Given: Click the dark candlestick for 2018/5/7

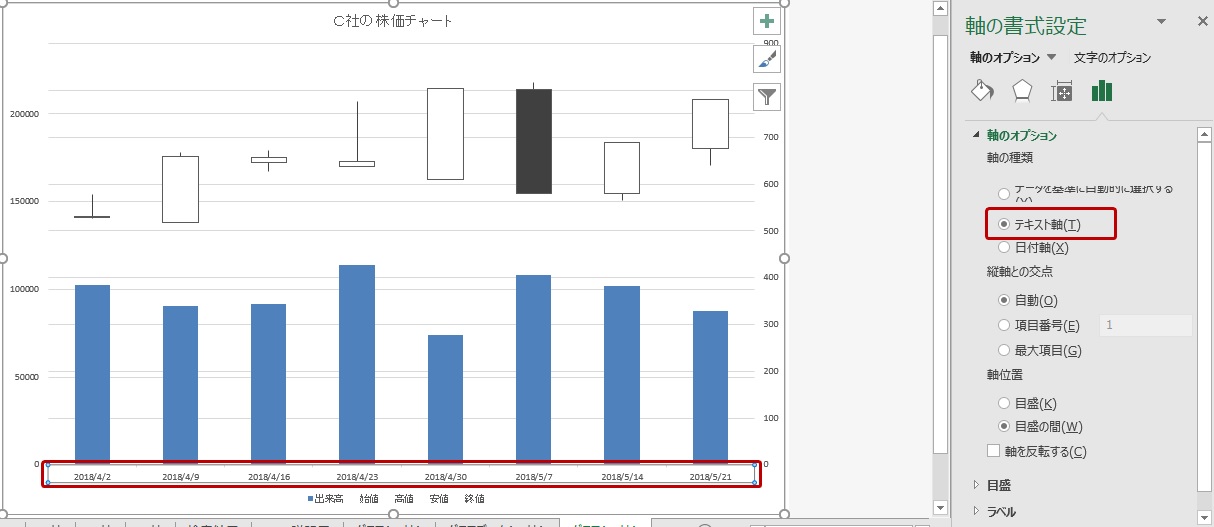Looking at the screenshot, I should tap(533, 141).
